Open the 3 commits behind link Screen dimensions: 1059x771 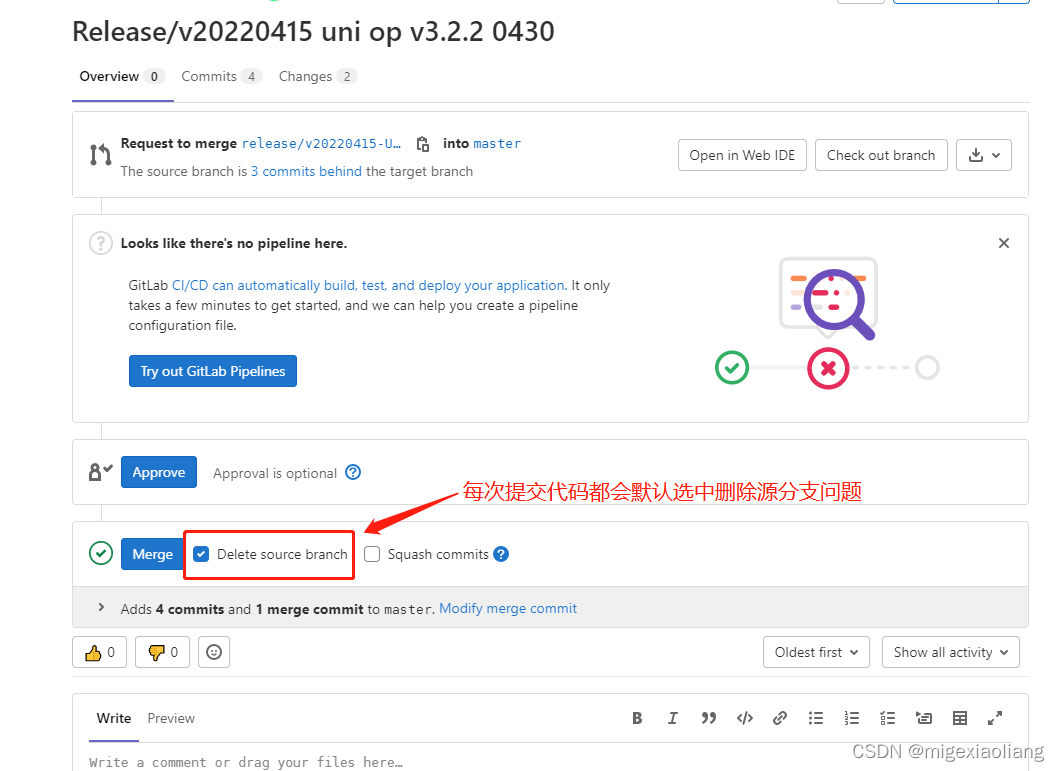tap(307, 171)
